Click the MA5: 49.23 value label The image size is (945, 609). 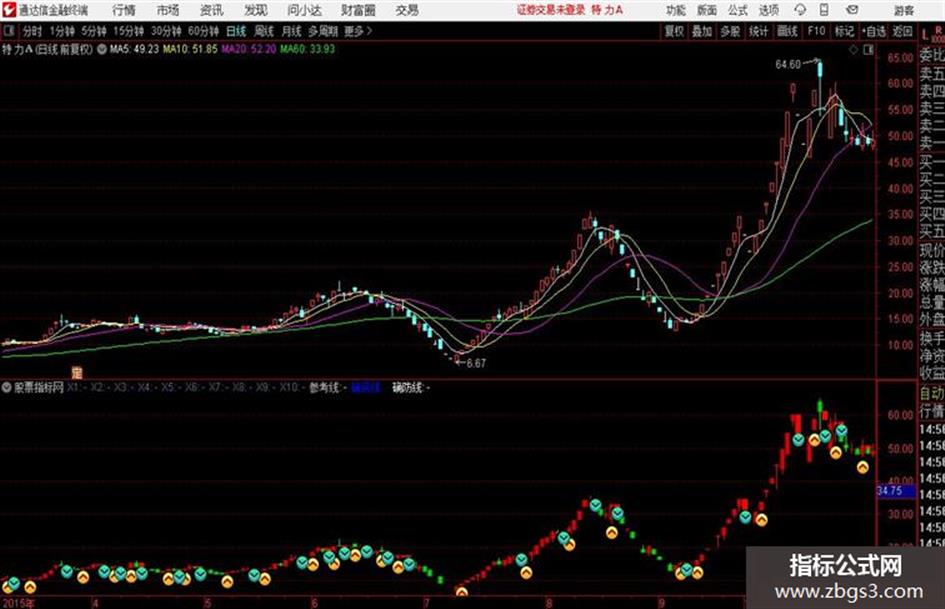coord(134,49)
